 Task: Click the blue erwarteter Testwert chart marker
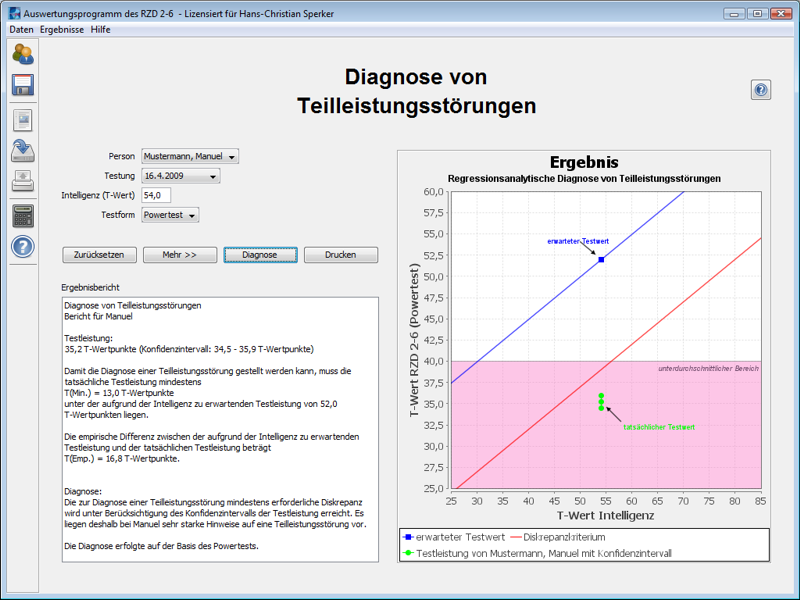601,260
